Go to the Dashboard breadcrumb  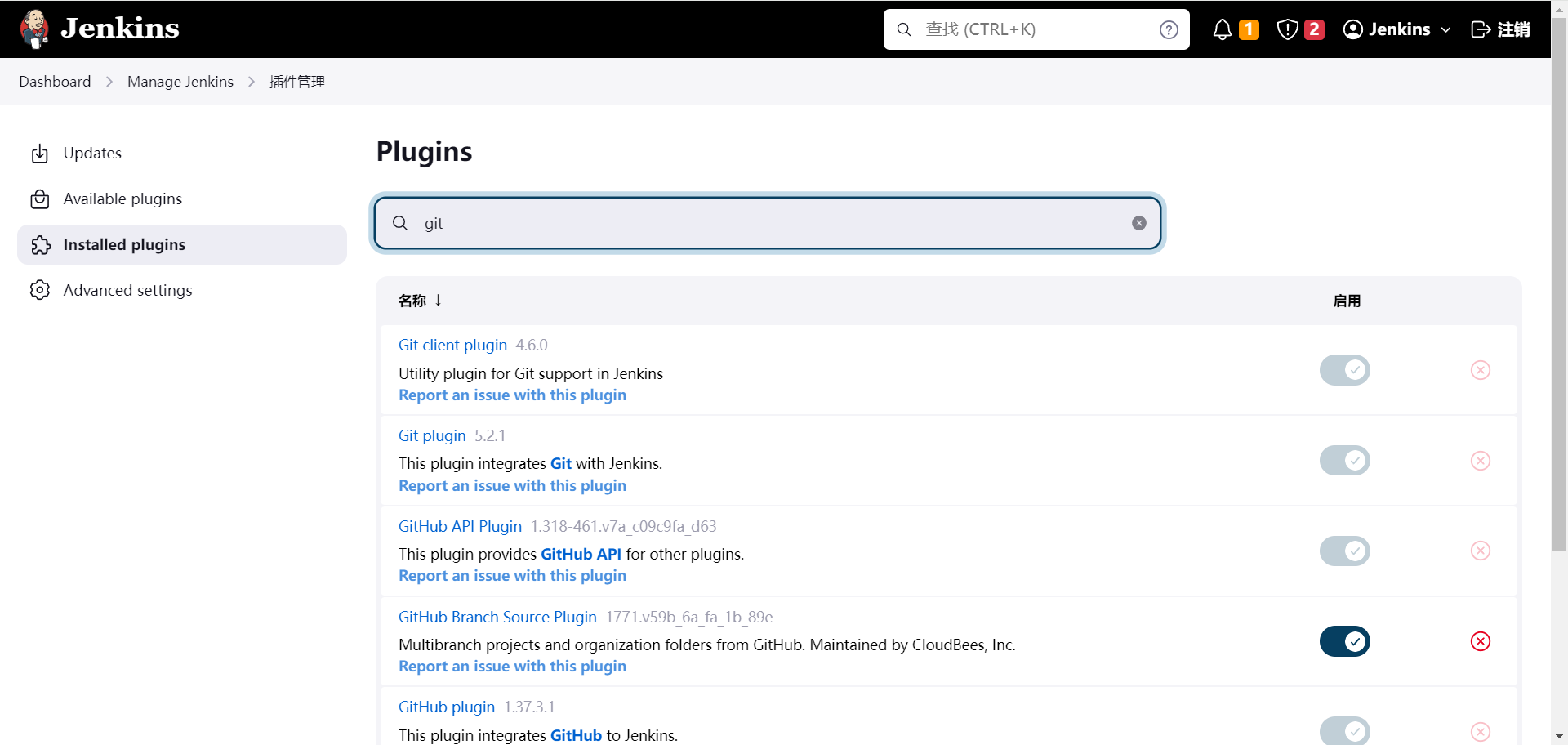pyautogui.click(x=55, y=82)
